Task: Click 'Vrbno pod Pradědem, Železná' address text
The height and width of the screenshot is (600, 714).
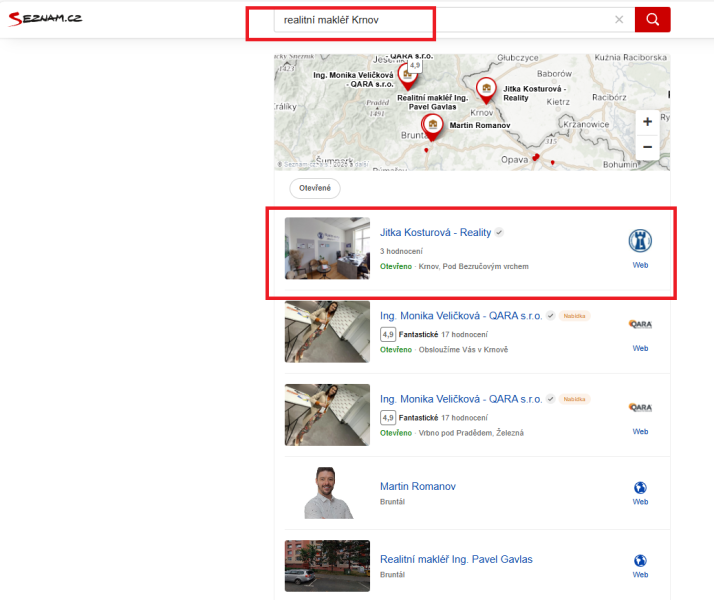Action: coord(471,433)
